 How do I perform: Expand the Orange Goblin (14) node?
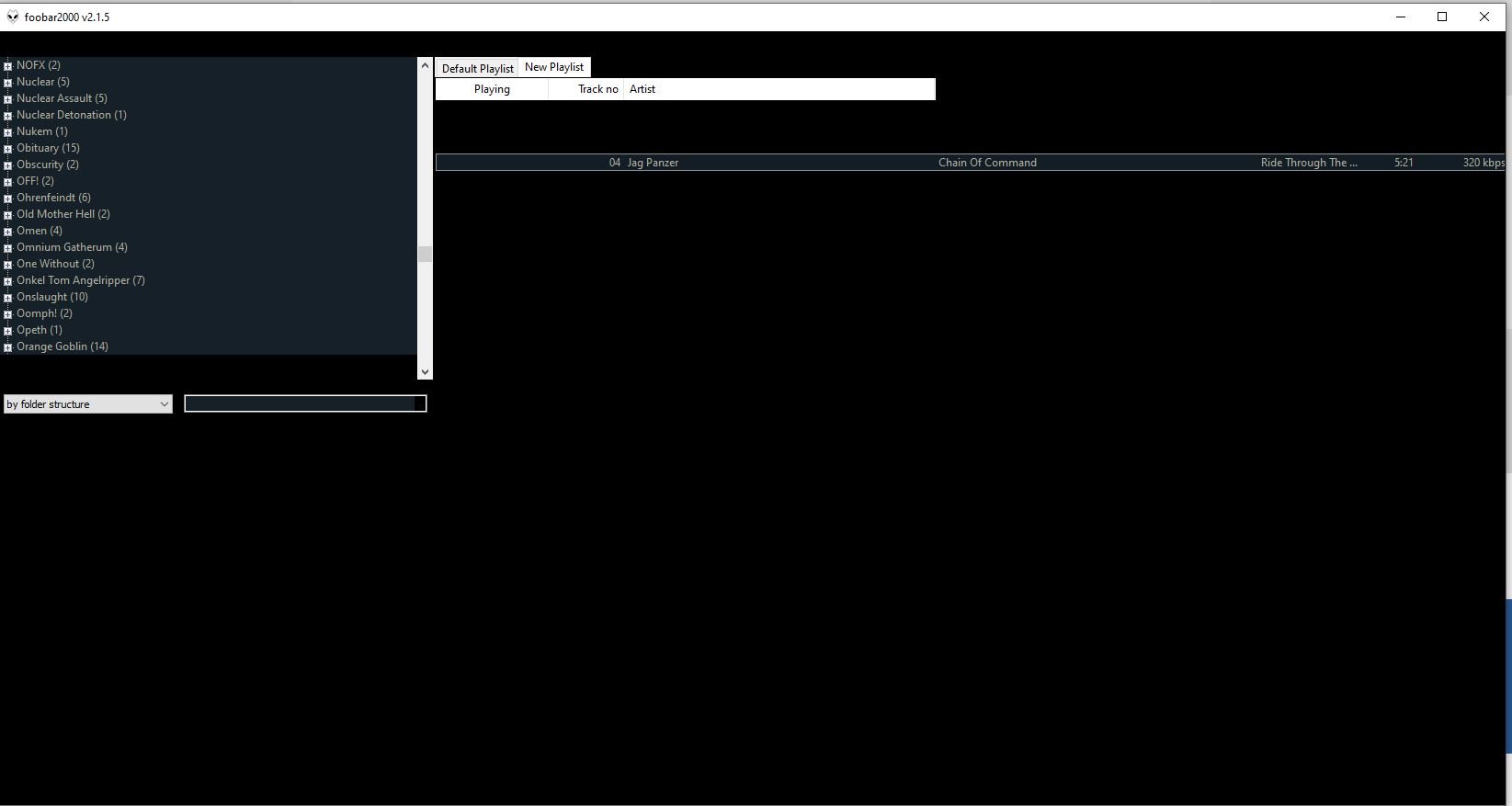click(x=7, y=347)
